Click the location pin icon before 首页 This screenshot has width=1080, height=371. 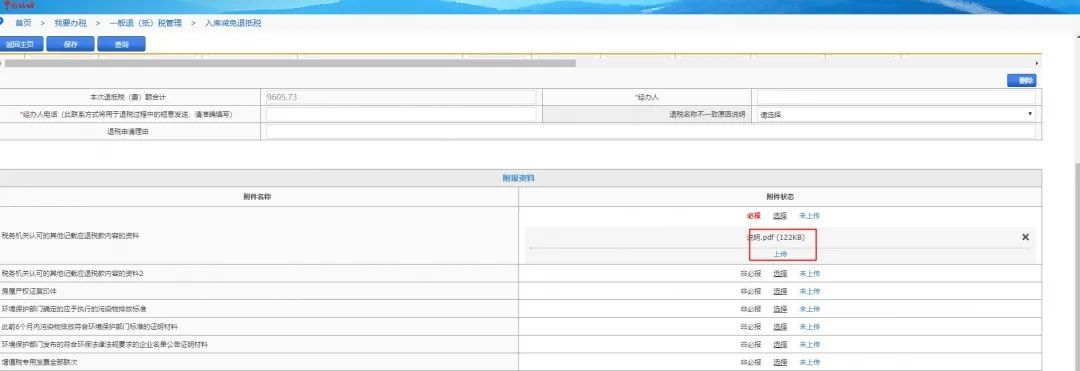[x=2, y=22]
